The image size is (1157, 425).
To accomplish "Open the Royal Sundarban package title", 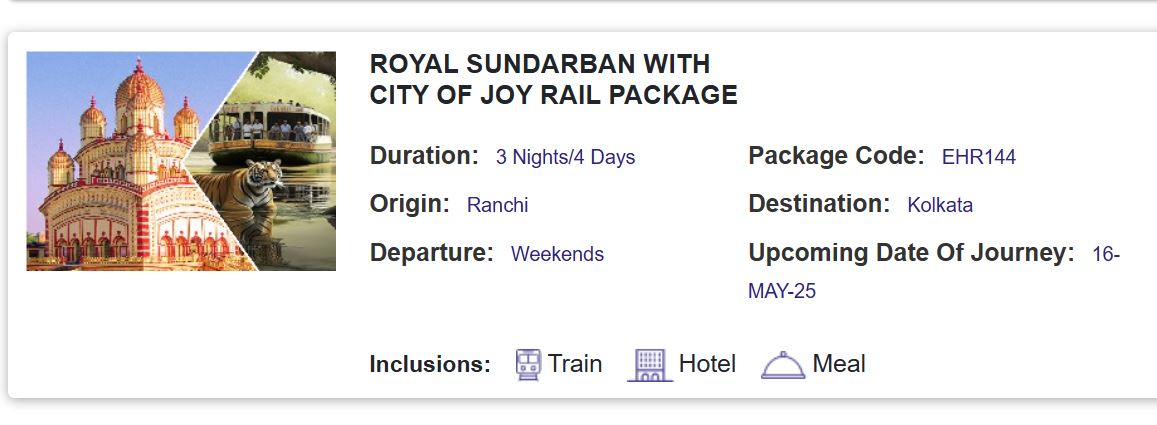I will pyautogui.click(x=553, y=80).
